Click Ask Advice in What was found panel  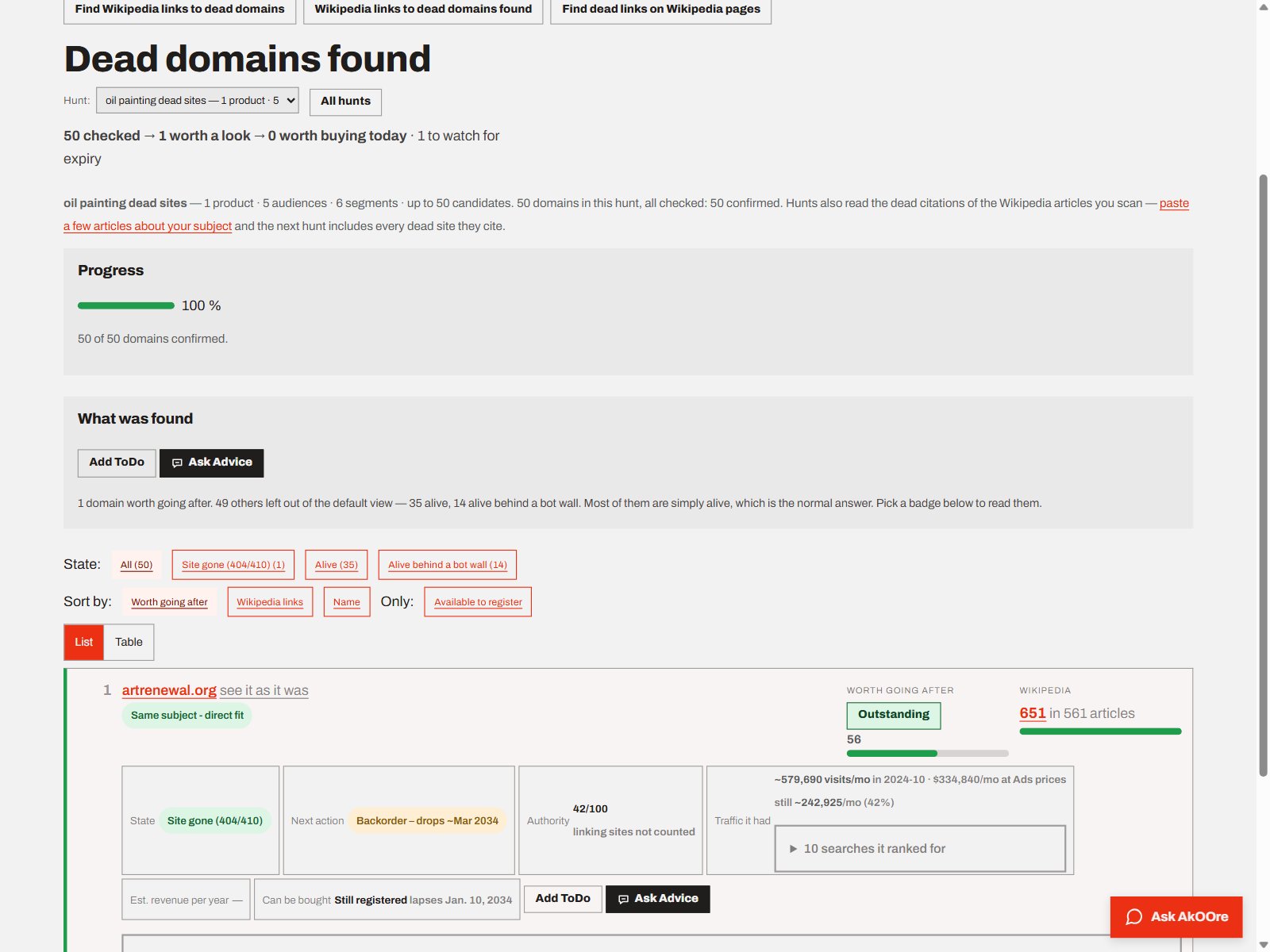click(x=212, y=463)
